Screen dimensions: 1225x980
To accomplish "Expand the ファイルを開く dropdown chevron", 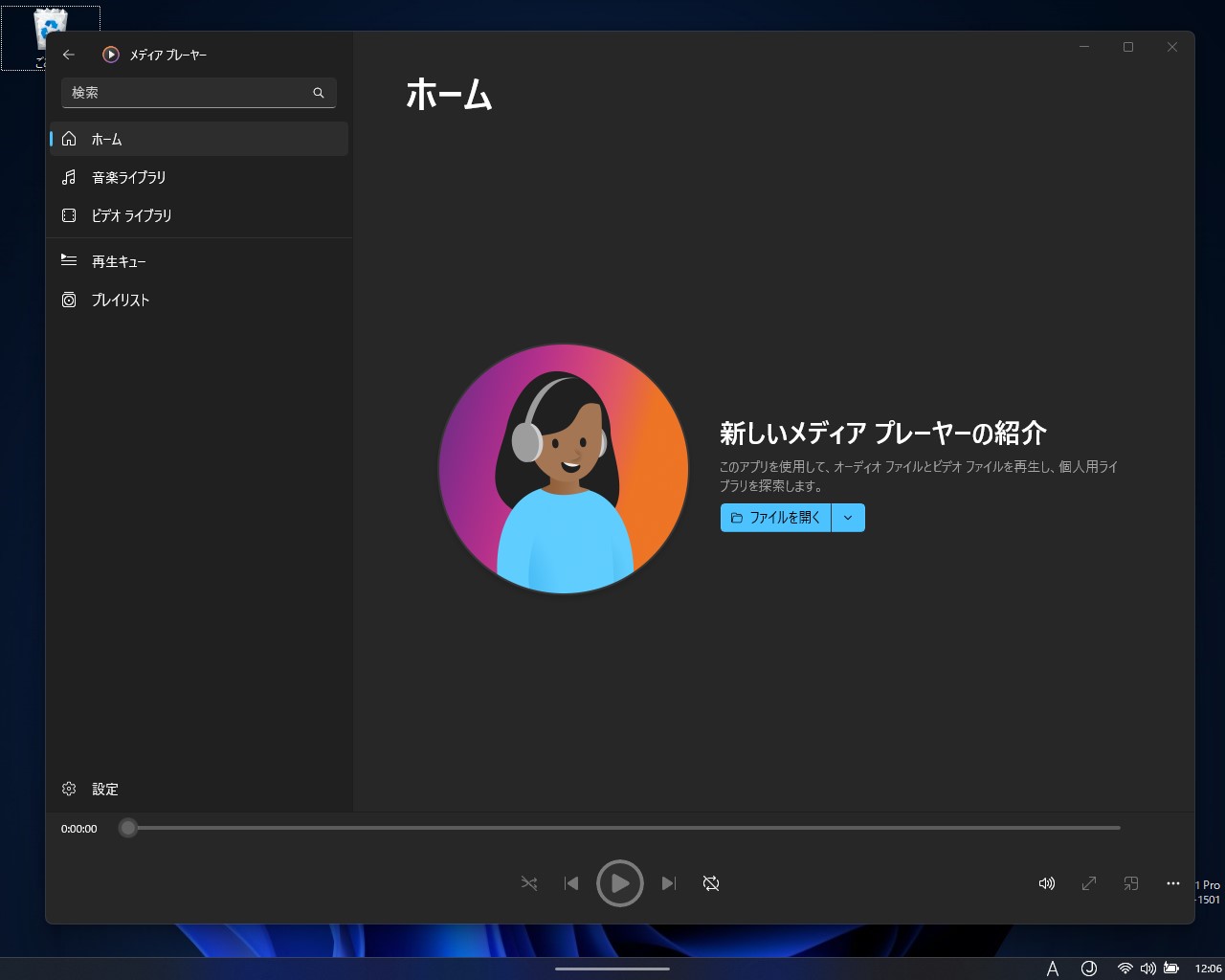I will point(847,518).
